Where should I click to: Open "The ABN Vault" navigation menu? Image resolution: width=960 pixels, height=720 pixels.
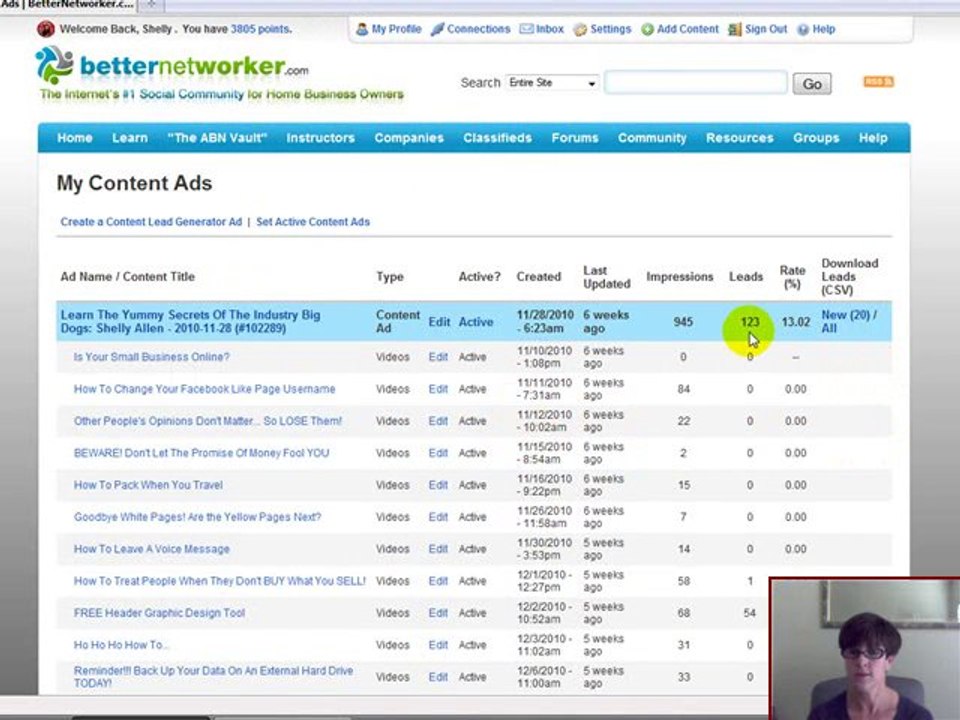click(217, 138)
